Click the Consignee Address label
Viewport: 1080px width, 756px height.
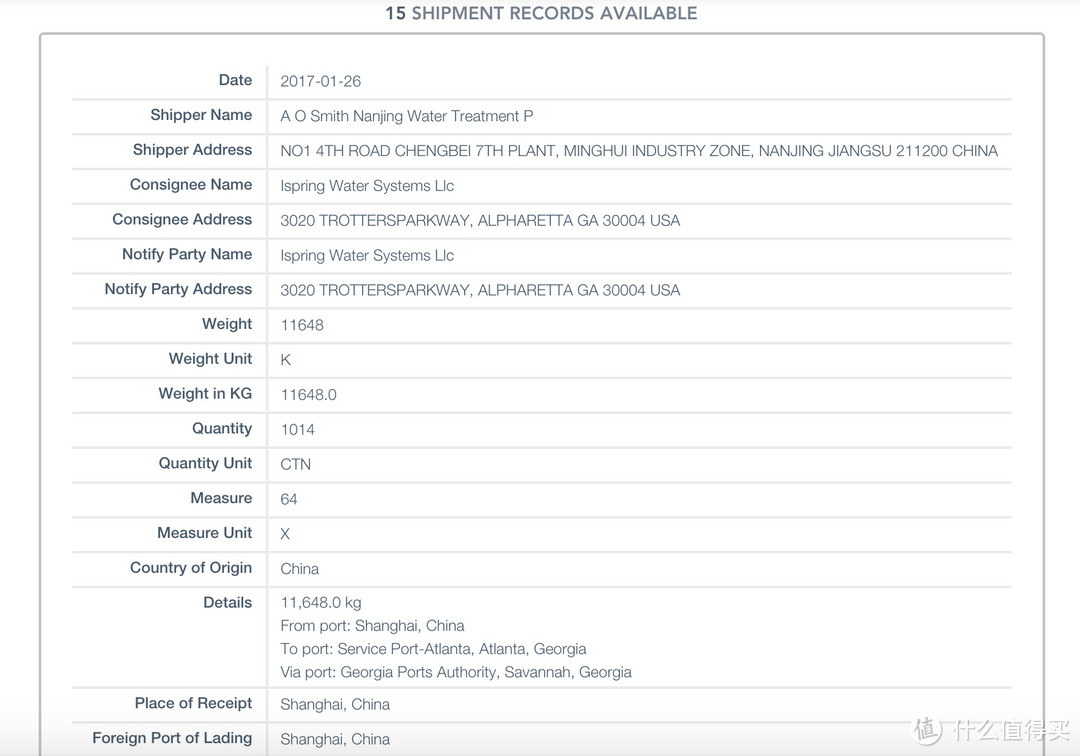(x=182, y=220)
